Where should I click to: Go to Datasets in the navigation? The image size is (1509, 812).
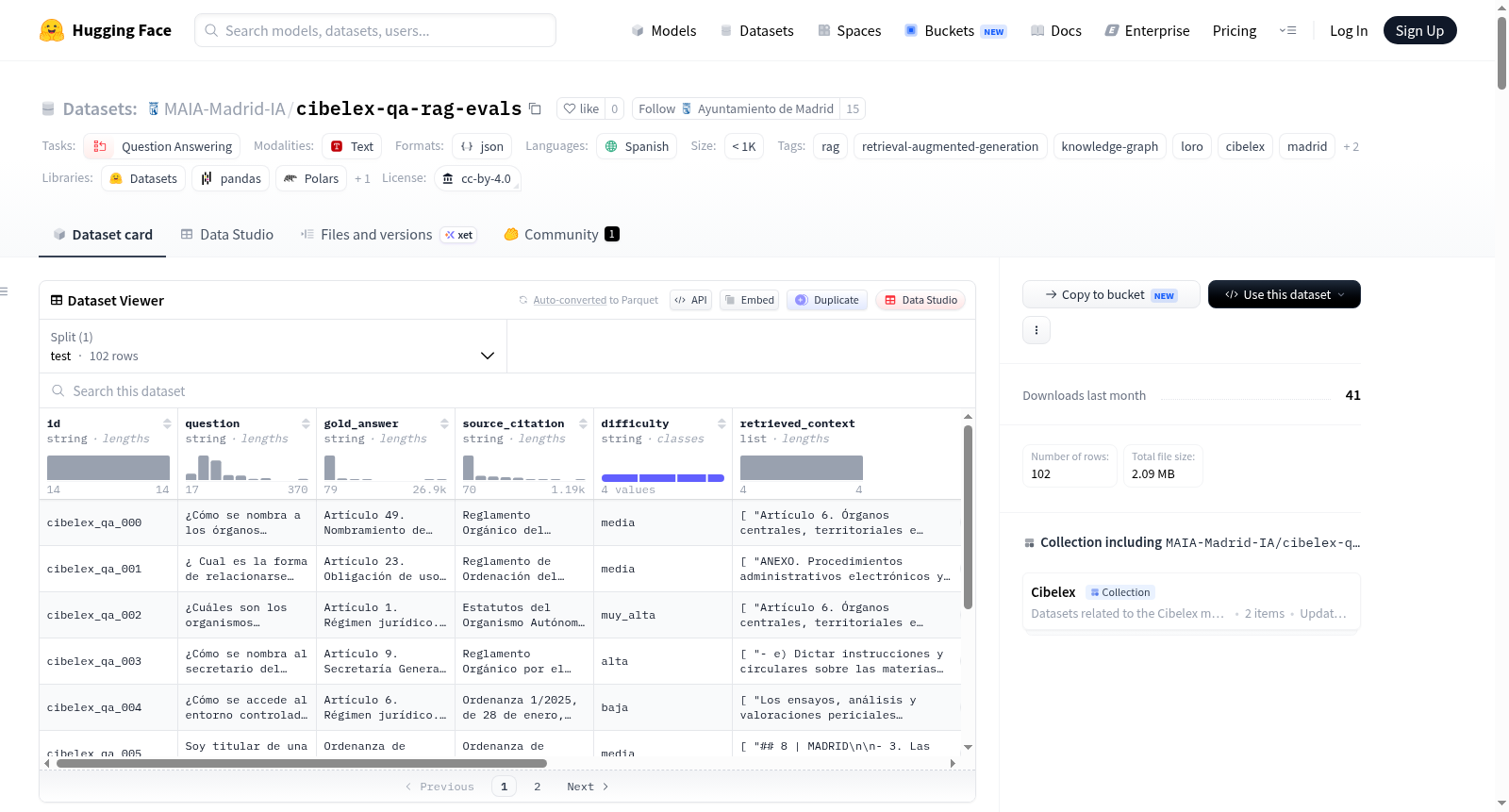pyautogui.click(x=756, y=30)
